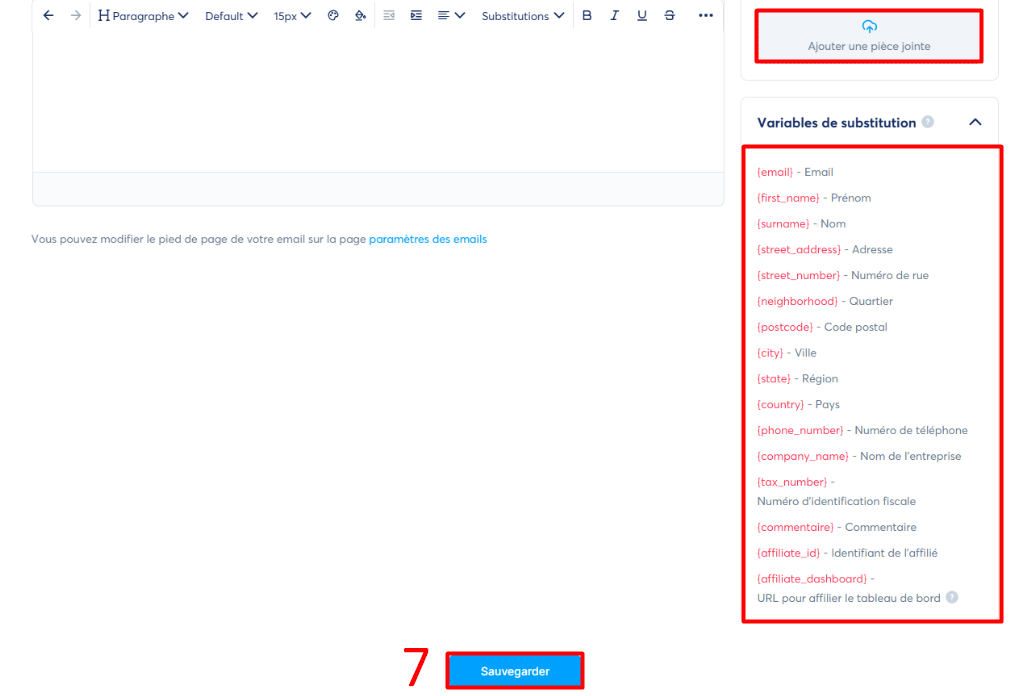1030x696 pixels.
Task: Select the {commentaire} variable
Action: [x=795, y=527]
